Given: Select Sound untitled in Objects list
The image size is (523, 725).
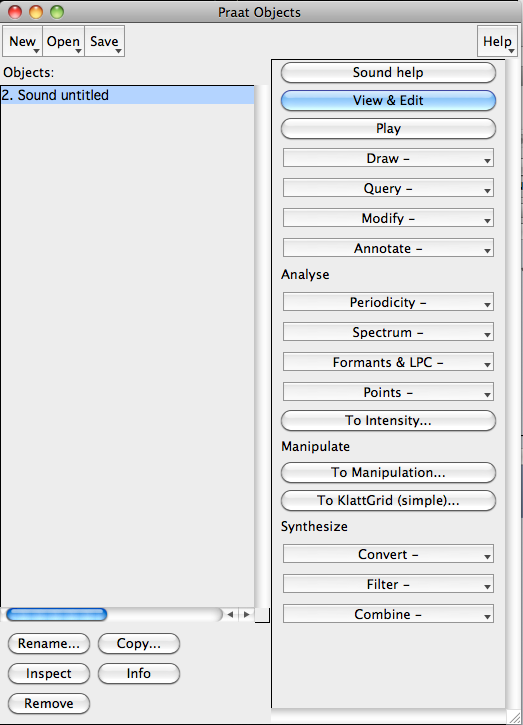Looking at the screenshot, I should (x=128, y=95).
